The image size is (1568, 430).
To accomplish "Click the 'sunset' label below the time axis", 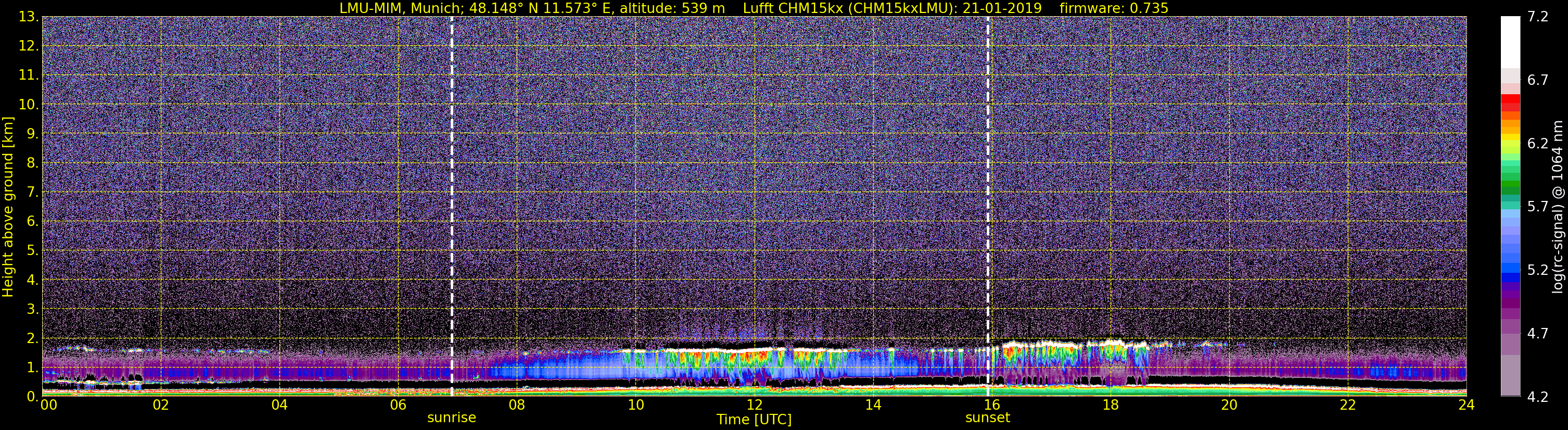I will click(x=987, y=418).
